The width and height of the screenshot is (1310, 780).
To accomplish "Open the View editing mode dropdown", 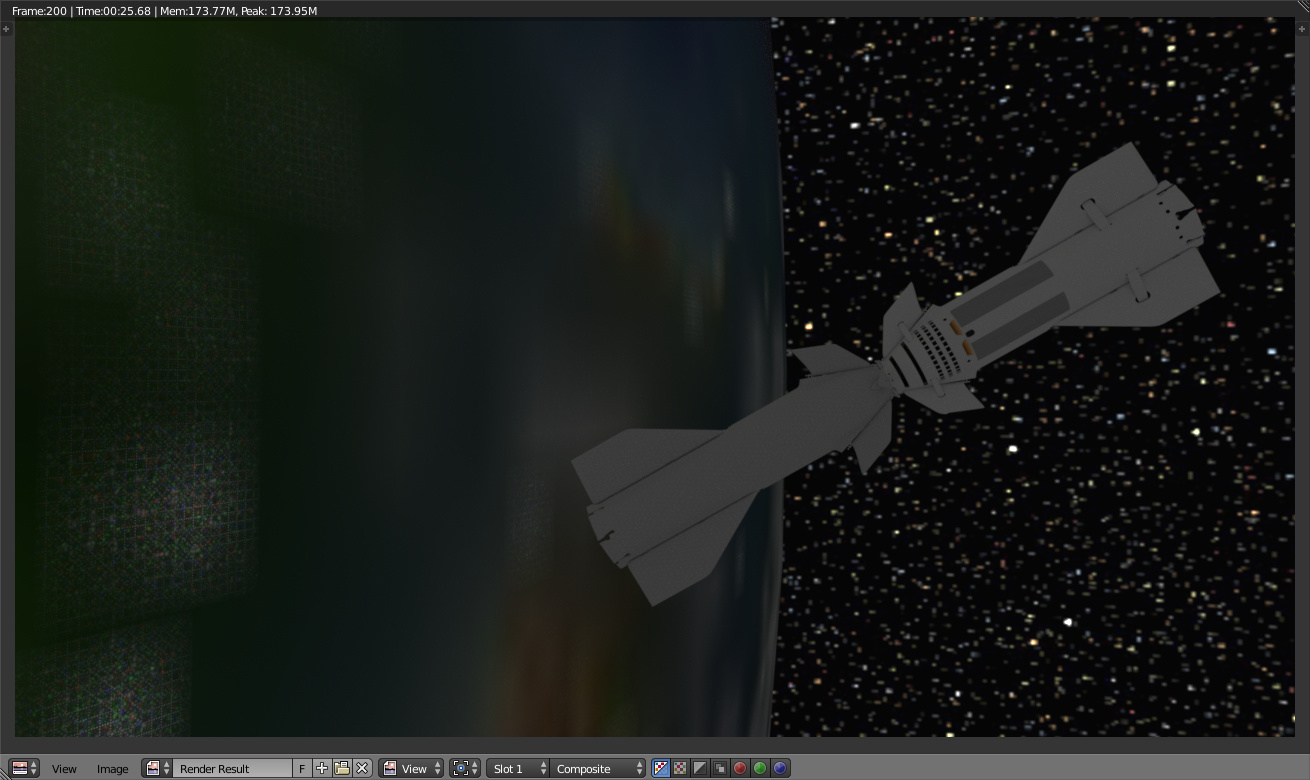I will click(411, 768).
